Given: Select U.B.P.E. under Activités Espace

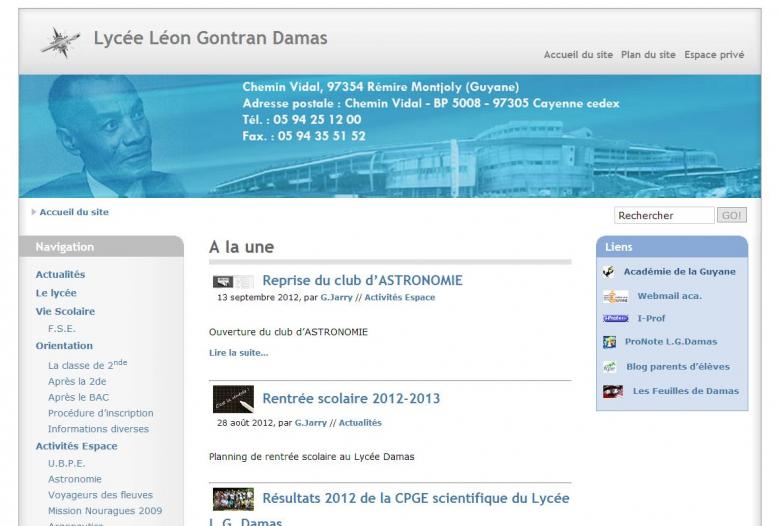Looking at the screenshot, I should (66, 463).
